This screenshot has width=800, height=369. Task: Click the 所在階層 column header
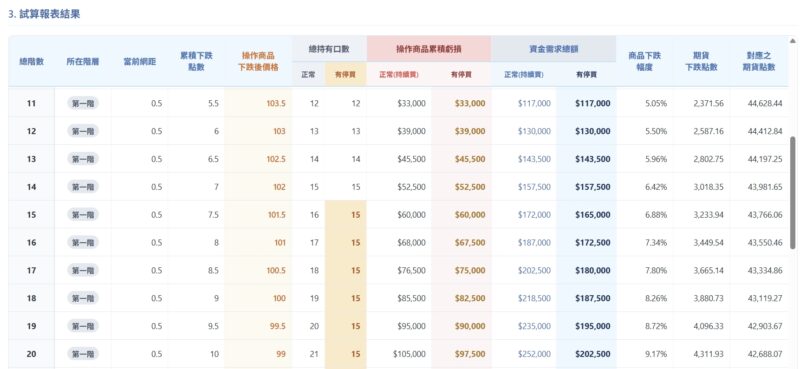pos(83,61)
